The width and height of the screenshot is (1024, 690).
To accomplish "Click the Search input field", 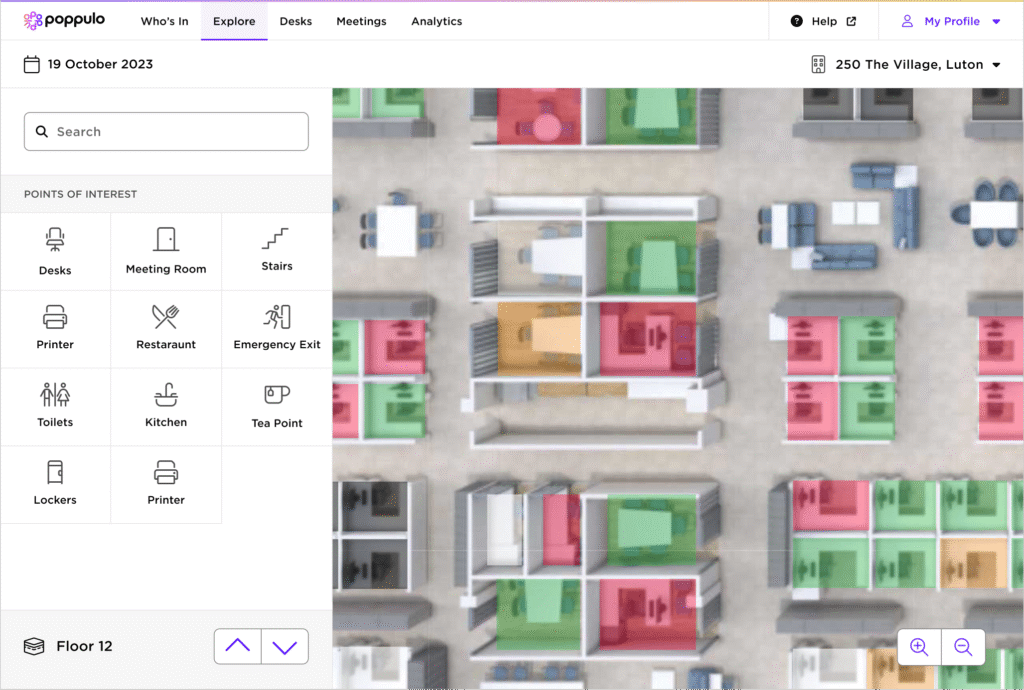I will [166, 131].
